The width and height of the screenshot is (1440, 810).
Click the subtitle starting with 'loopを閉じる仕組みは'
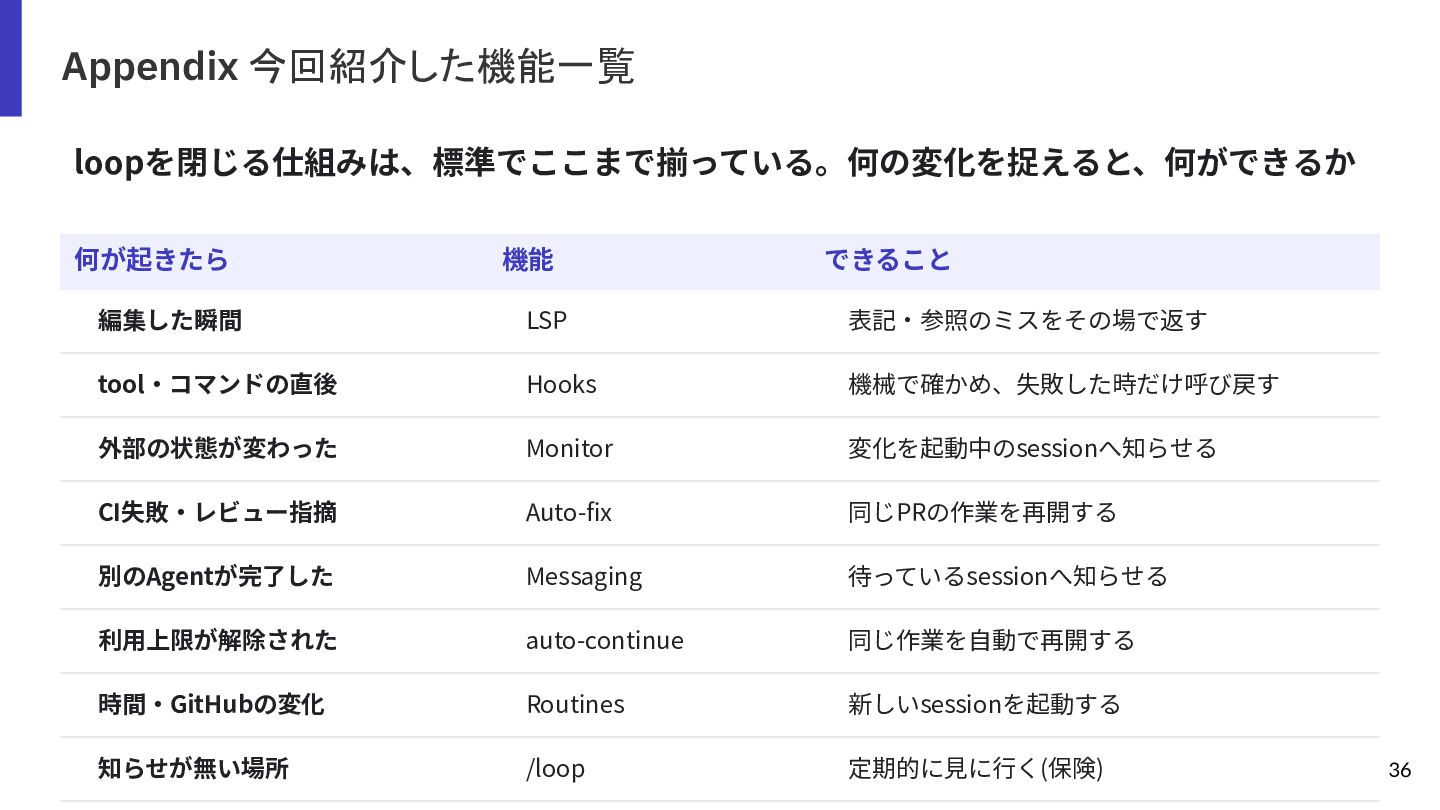point(715,162)
